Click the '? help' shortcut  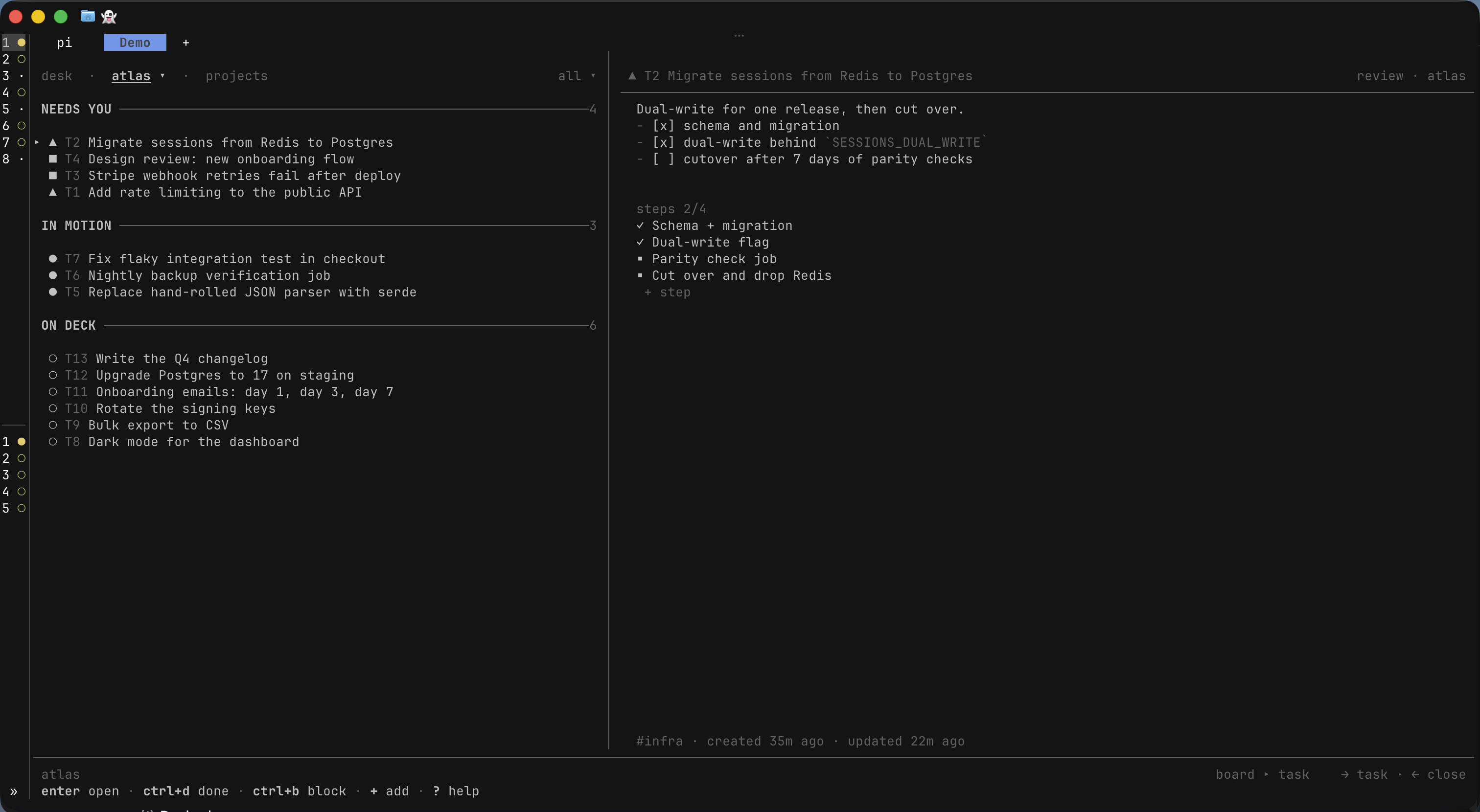coord(456,791)
